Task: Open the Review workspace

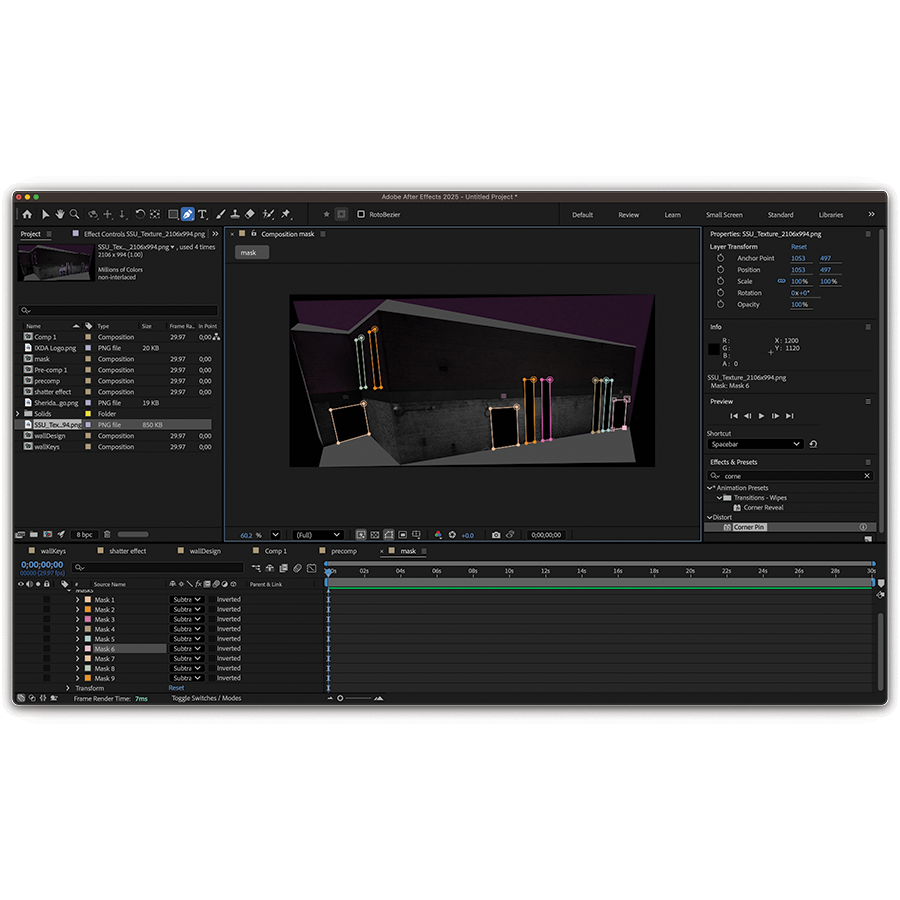Action: click(x=628, y=215)
